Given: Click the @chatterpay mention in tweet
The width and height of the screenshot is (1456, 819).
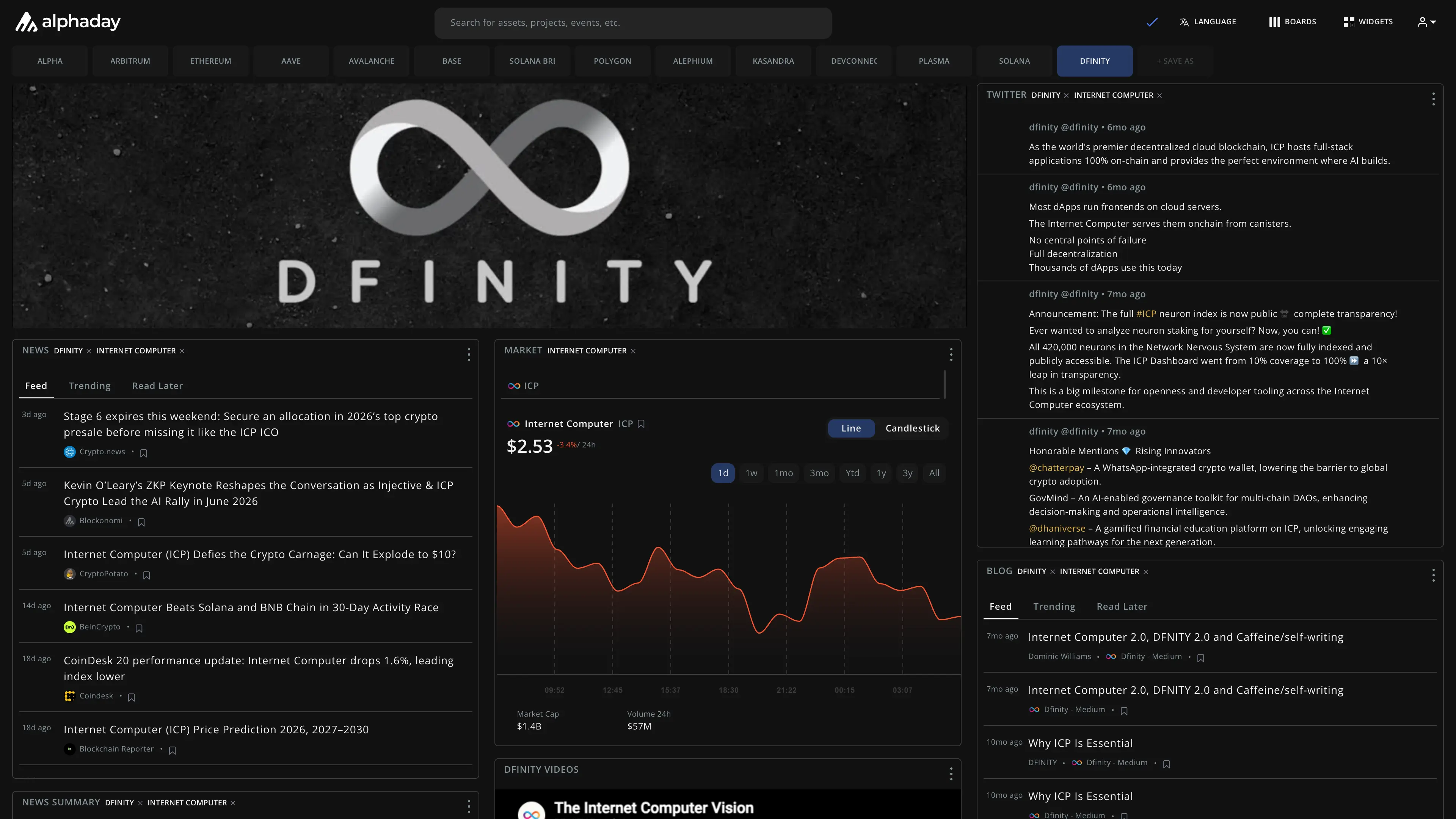Looking at the screenshot, I should pyautogui.click(x=1056, y=468).
